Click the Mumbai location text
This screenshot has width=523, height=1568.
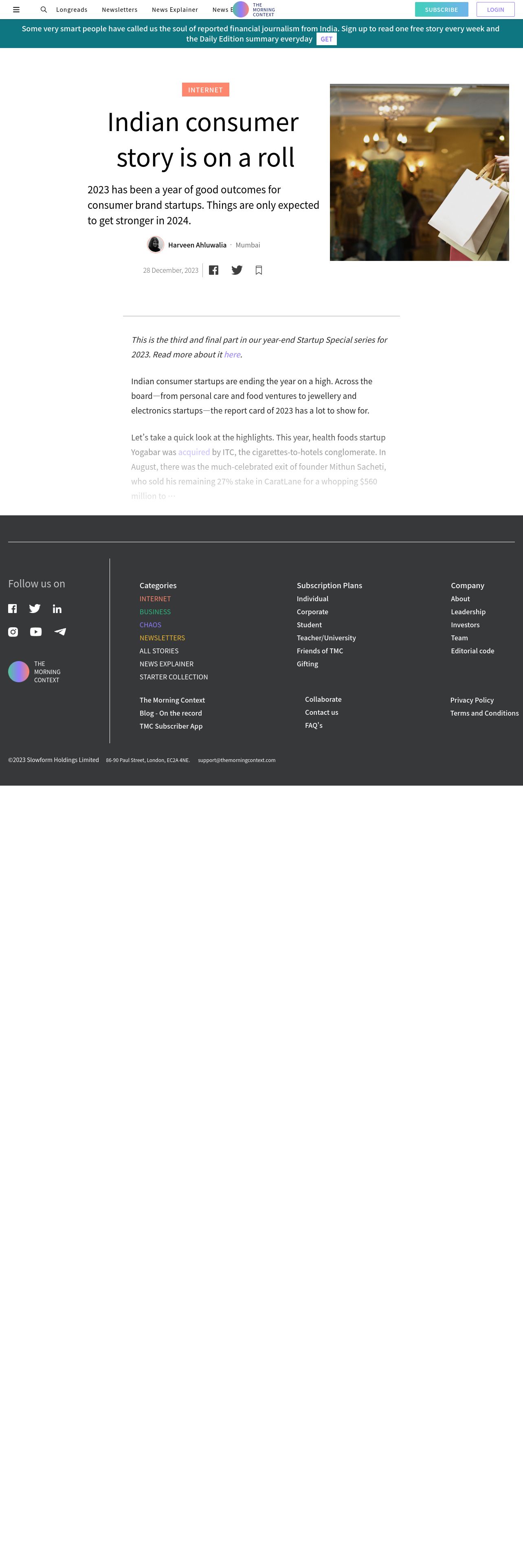[248, 245]
